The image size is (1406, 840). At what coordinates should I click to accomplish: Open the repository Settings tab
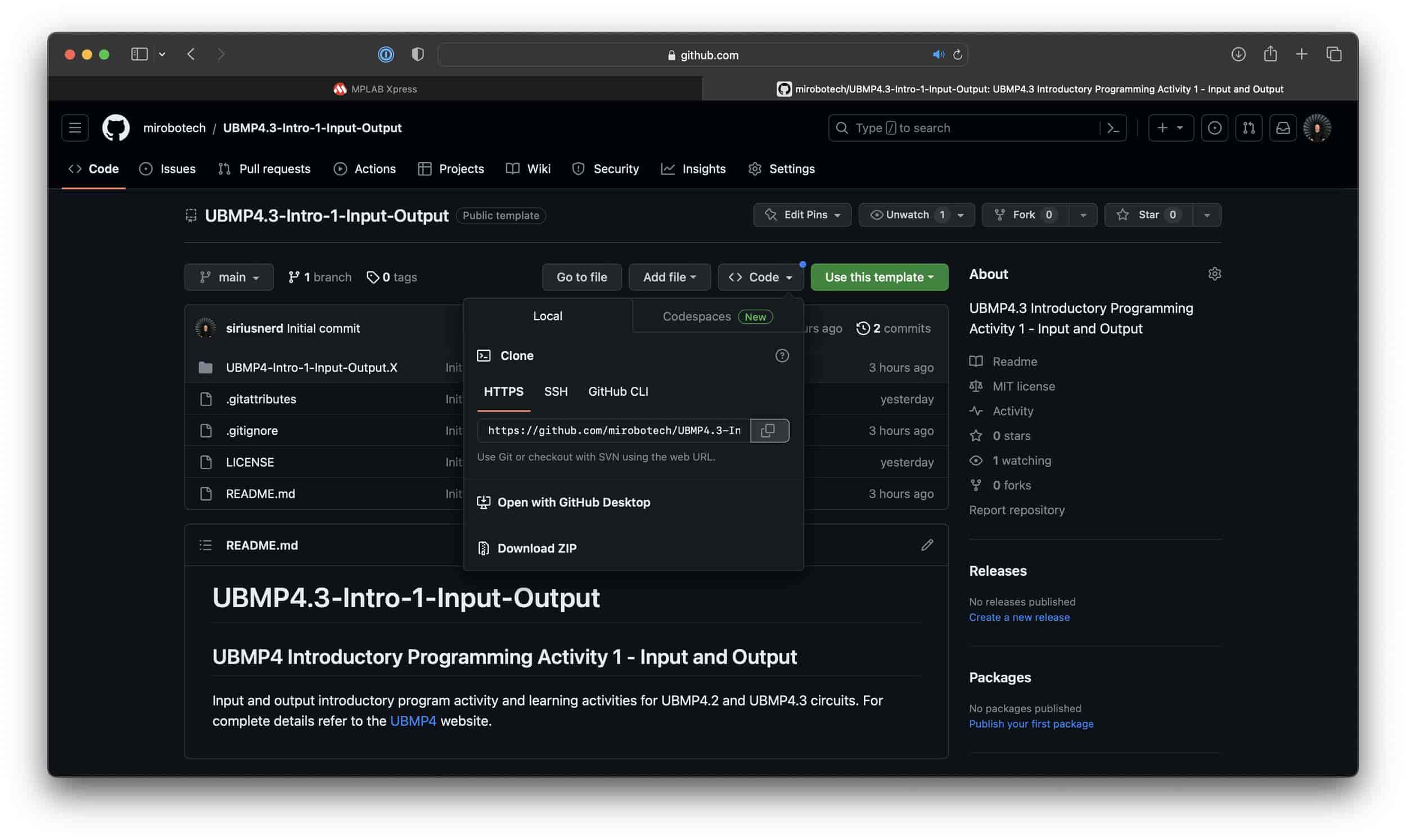click(781, 169)
